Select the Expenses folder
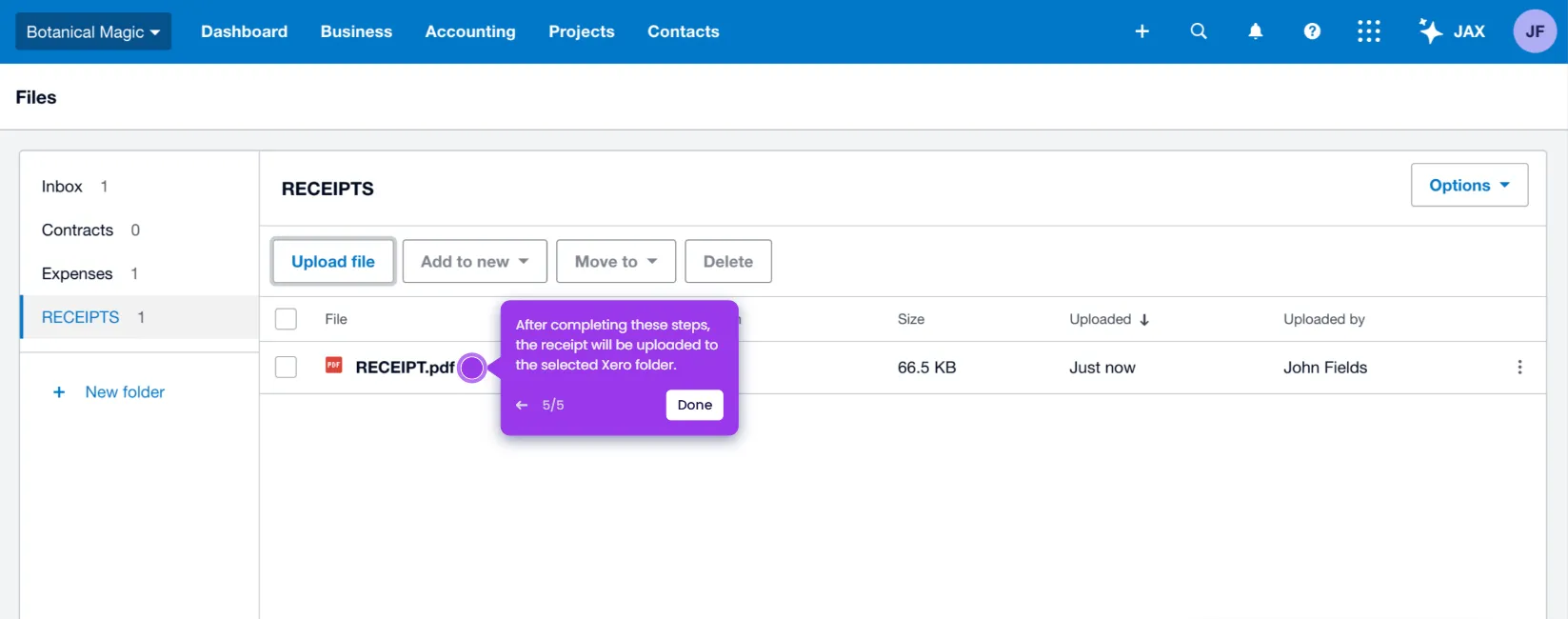The image size is (1568, 619). pyautogui.click(x=139, y=274)
